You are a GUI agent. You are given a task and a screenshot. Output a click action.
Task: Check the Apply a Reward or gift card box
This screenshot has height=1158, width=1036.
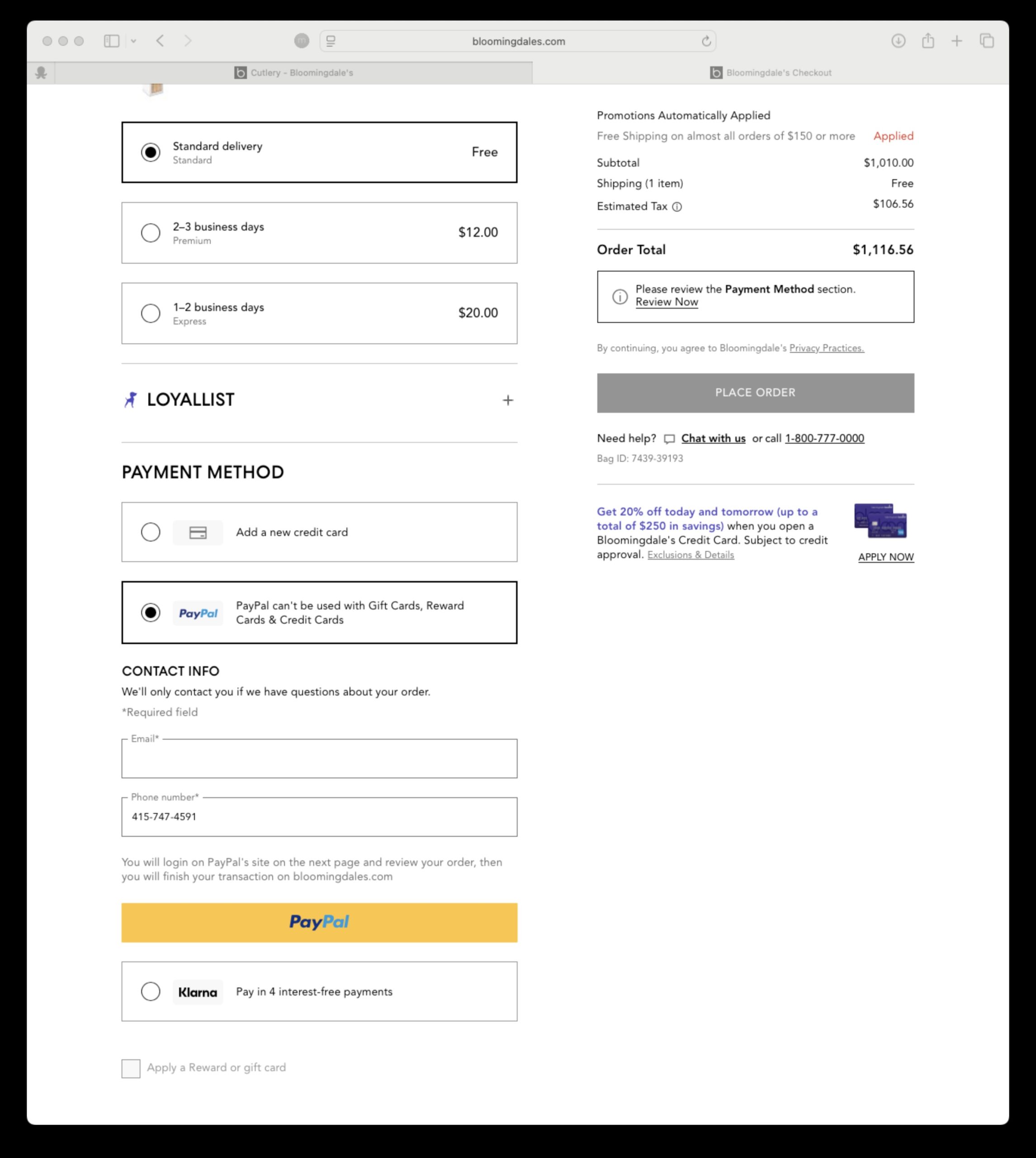coord(131,1068)
